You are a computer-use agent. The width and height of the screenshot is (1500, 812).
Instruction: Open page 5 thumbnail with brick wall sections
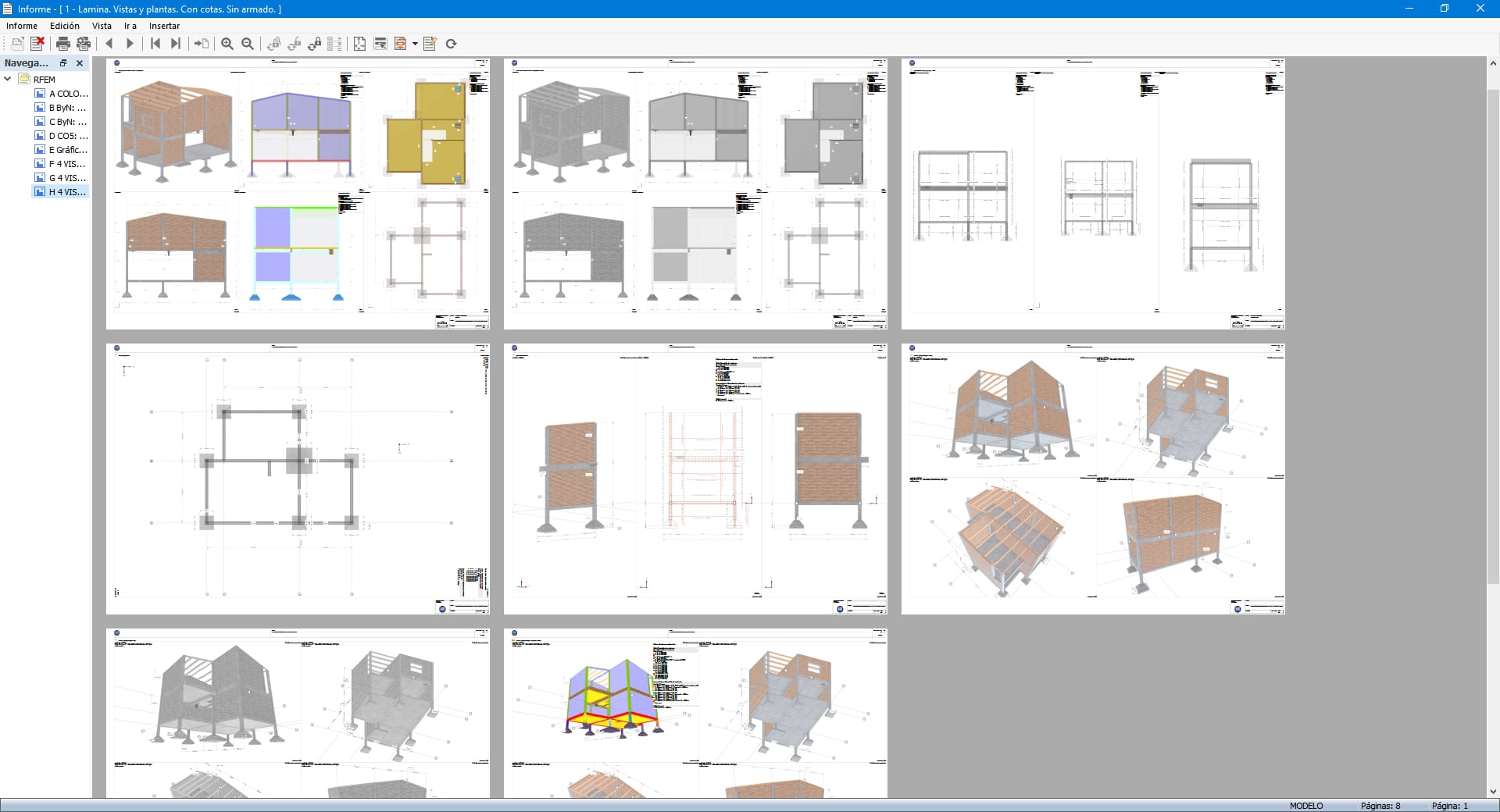(x=695, y=479)
